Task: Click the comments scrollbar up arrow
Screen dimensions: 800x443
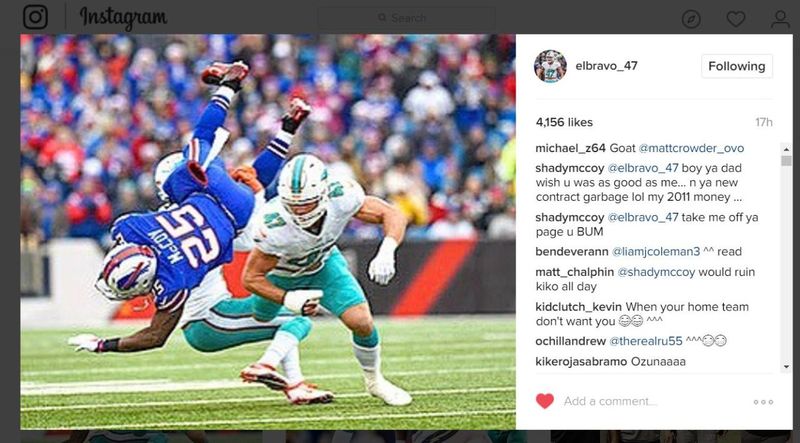Action: coord(786,150)
